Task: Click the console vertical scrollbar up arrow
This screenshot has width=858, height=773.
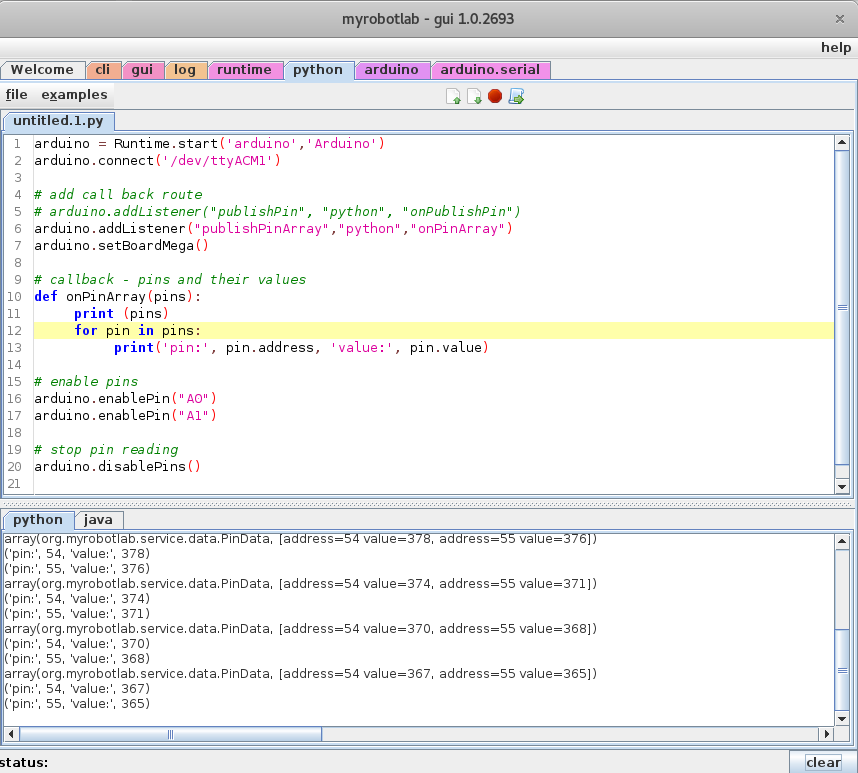Action: pos(842,542)
